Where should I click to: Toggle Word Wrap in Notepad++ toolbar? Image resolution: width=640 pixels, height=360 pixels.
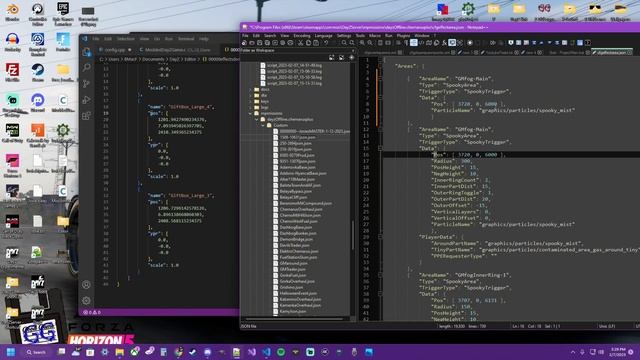tap(398, 42)
